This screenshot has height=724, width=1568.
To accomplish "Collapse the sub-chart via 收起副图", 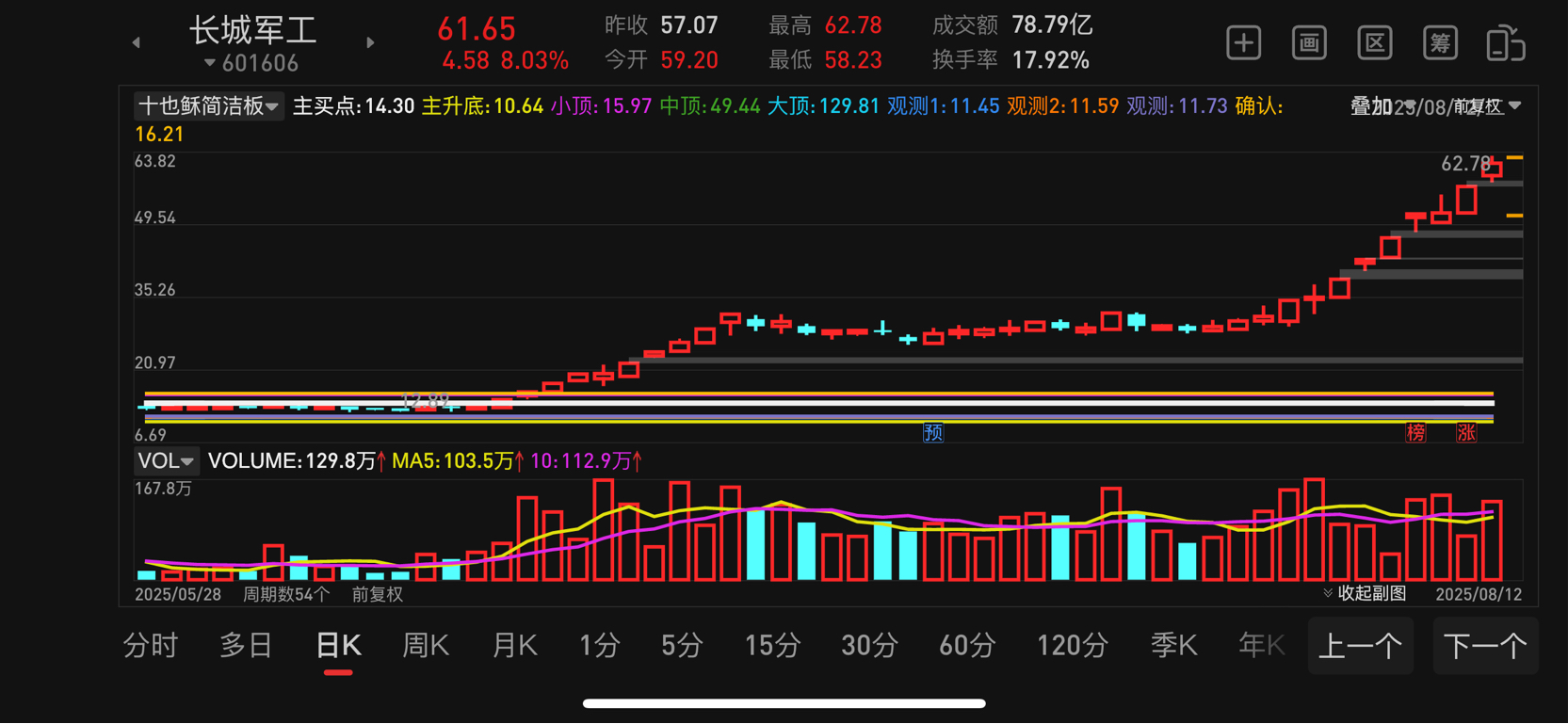I will (1365, 593).
